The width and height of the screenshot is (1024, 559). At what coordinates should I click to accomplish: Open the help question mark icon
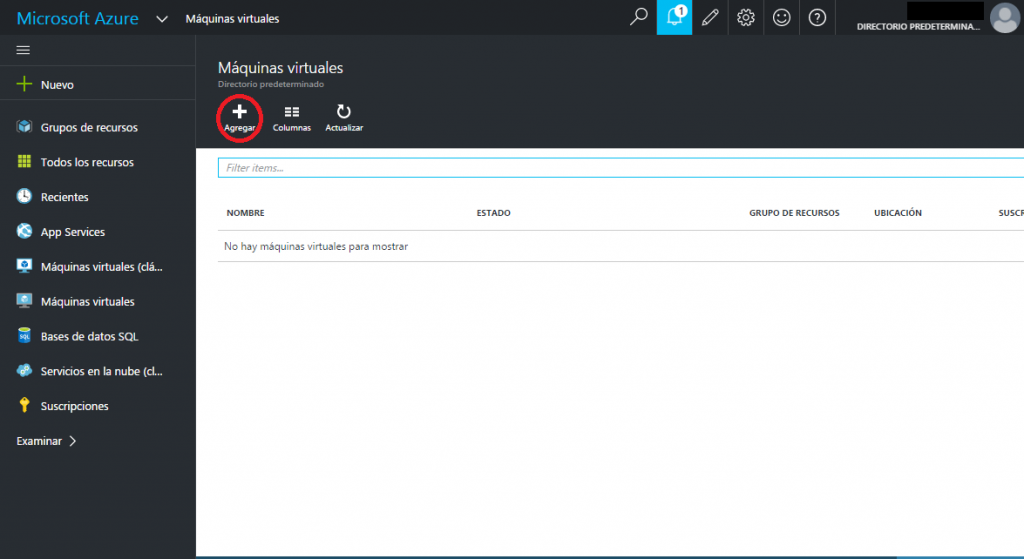(817, 17)
